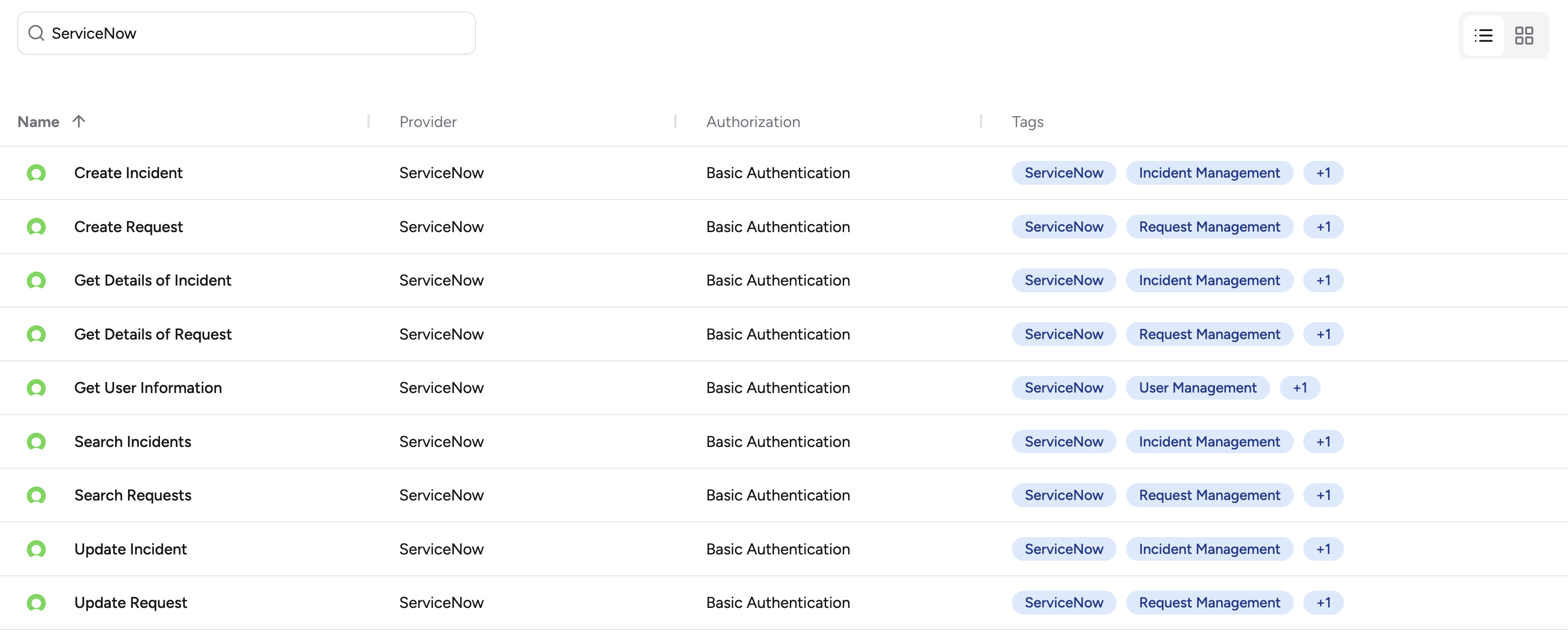Click Request Management tag on Search Requests

(x=1209, y=495)
